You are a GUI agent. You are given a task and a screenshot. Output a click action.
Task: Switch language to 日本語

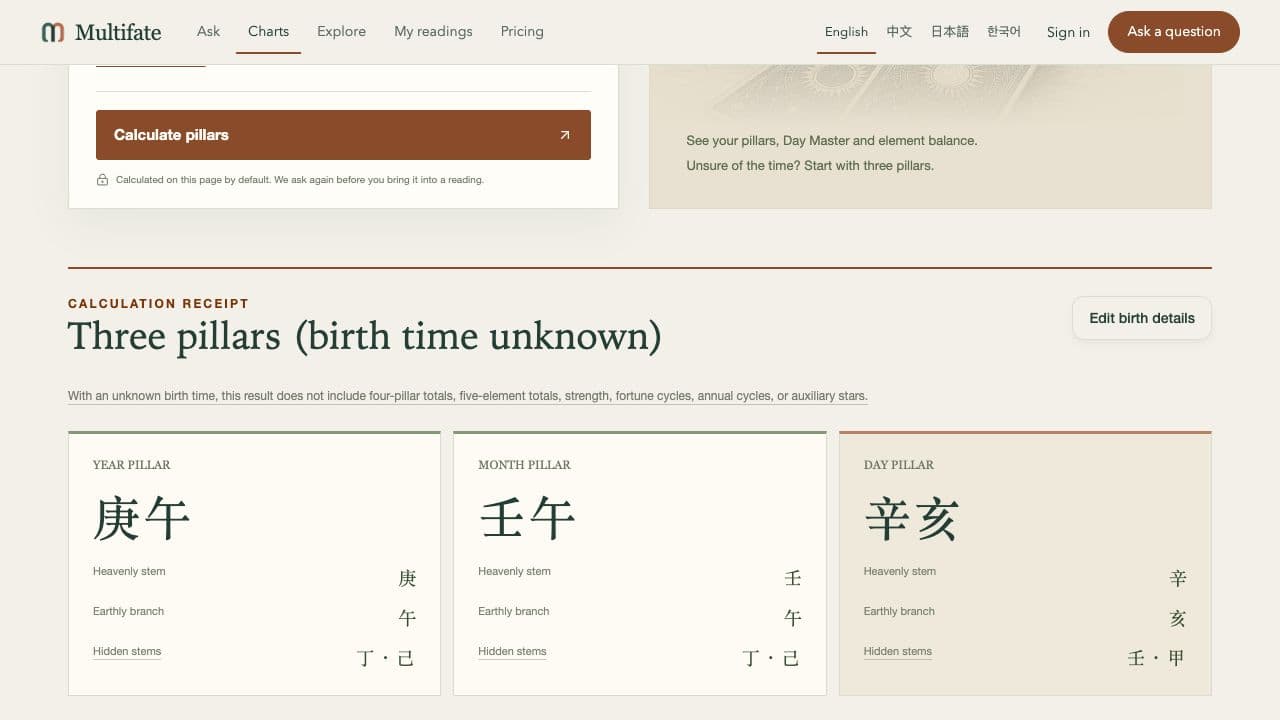[x=949, y=32]
